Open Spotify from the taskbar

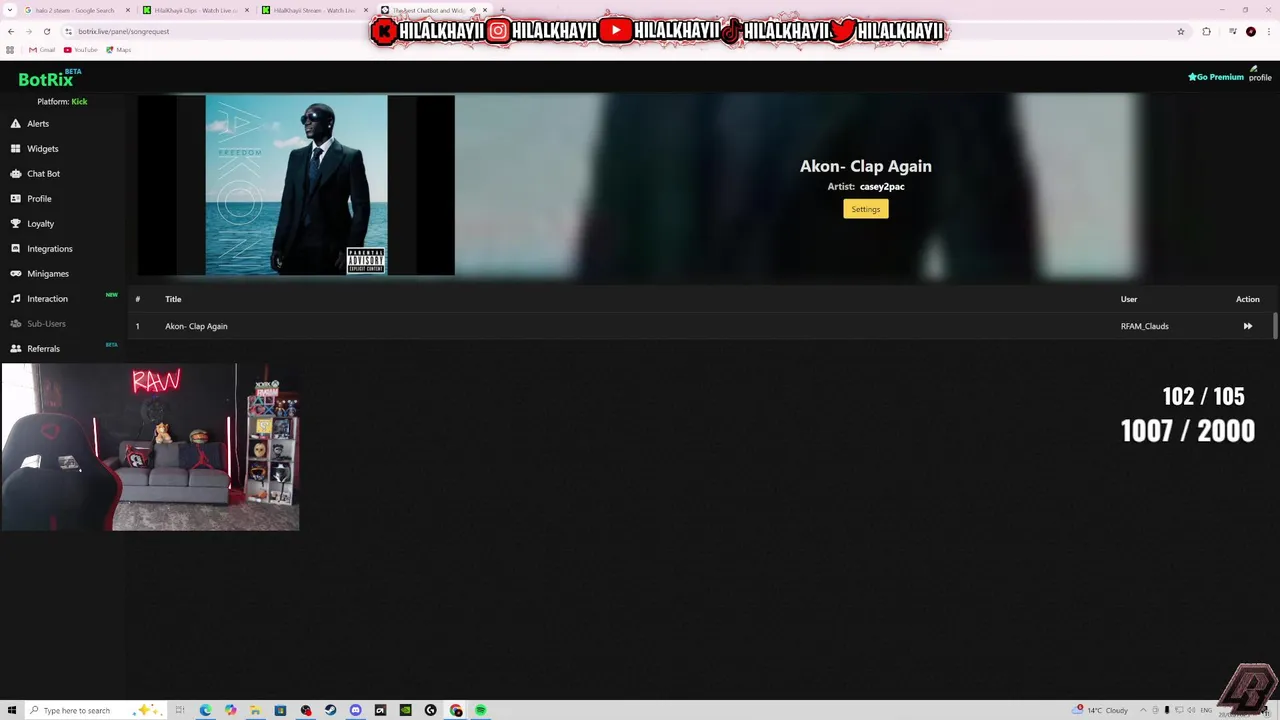pyautogui.click(x=481, y=710)
